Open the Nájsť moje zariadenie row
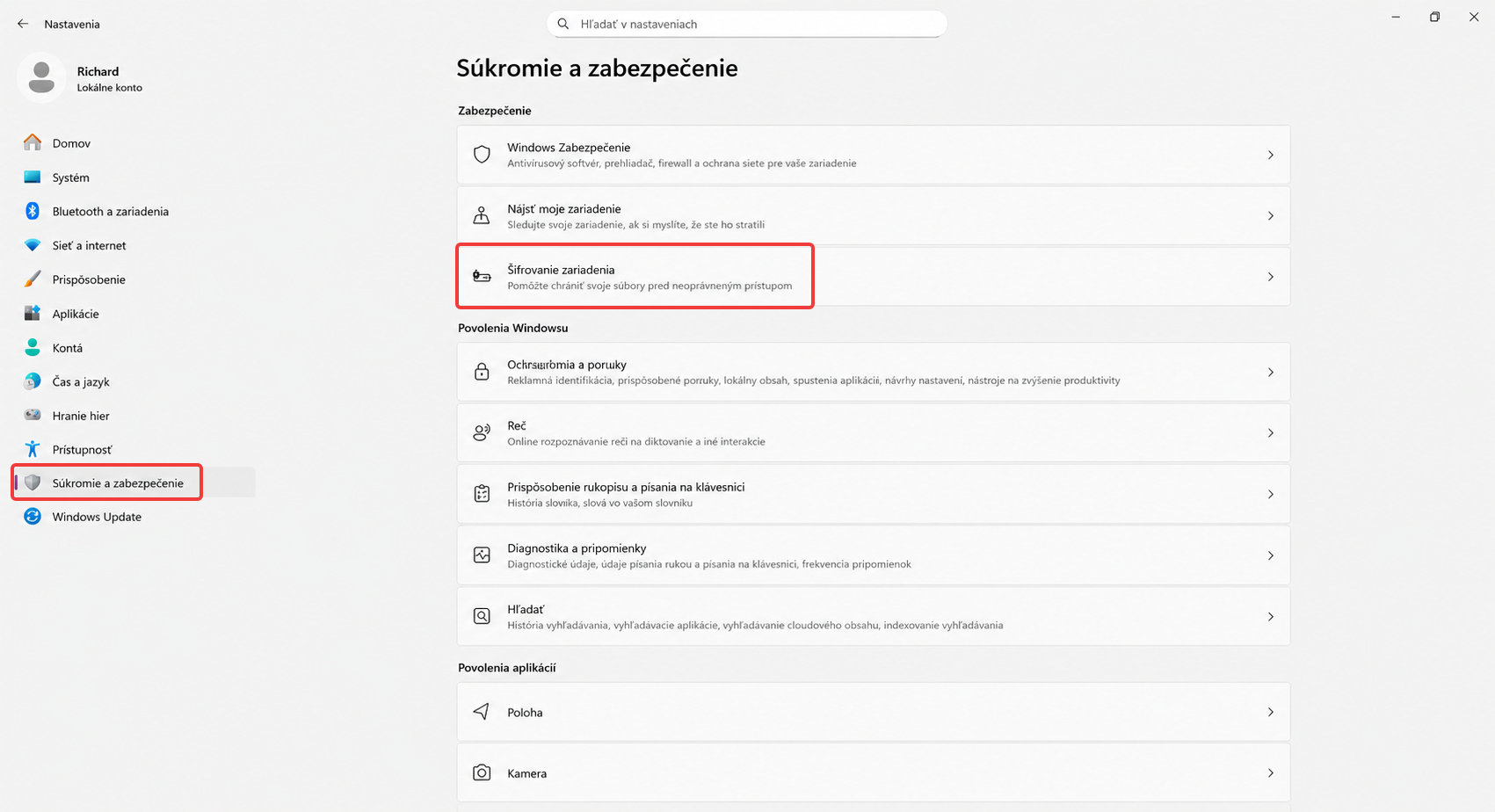The image size is (1495, 812). pyautogui.click(x=874, y=215)
